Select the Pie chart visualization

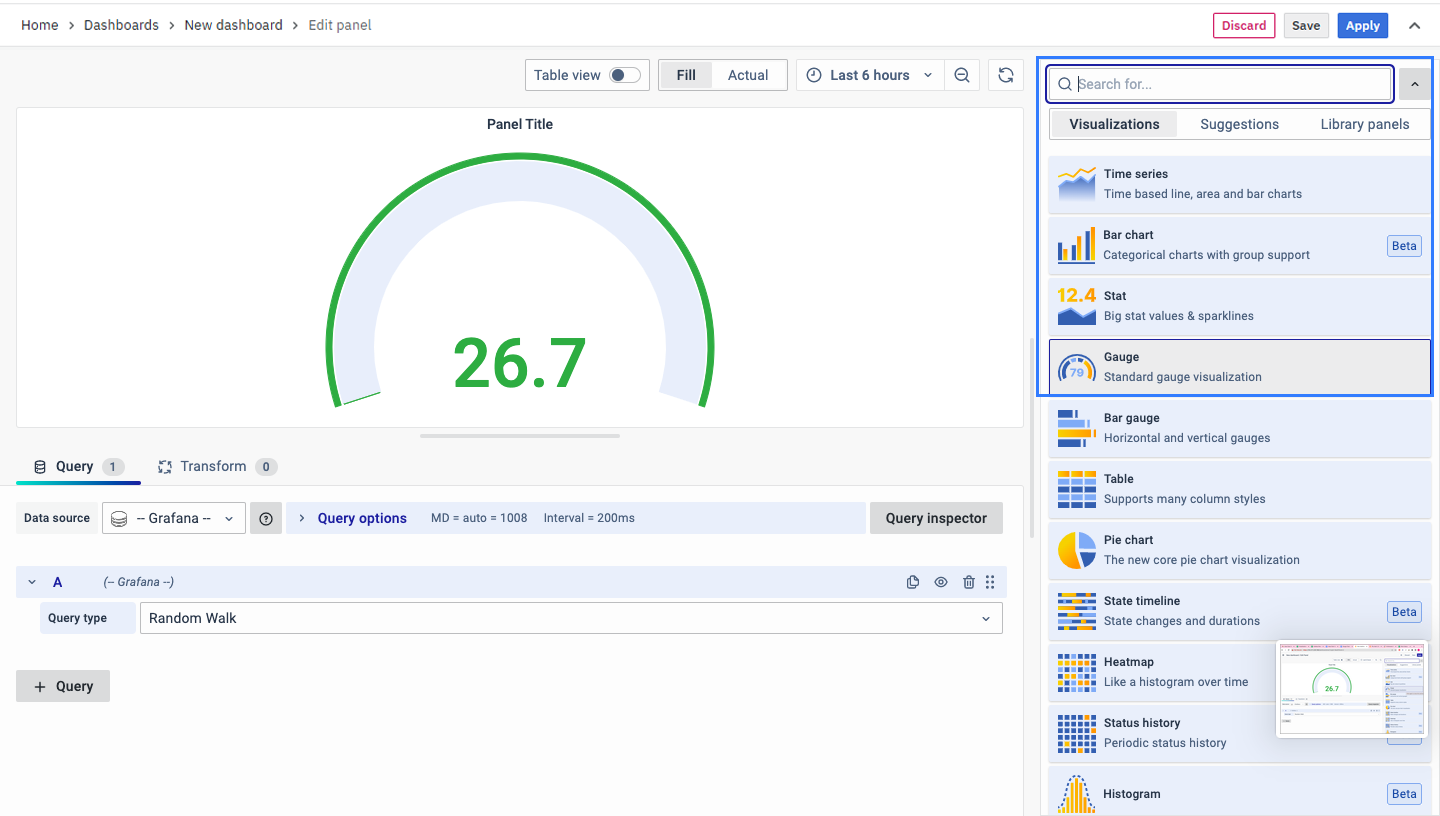click(x=1239, y=550)
